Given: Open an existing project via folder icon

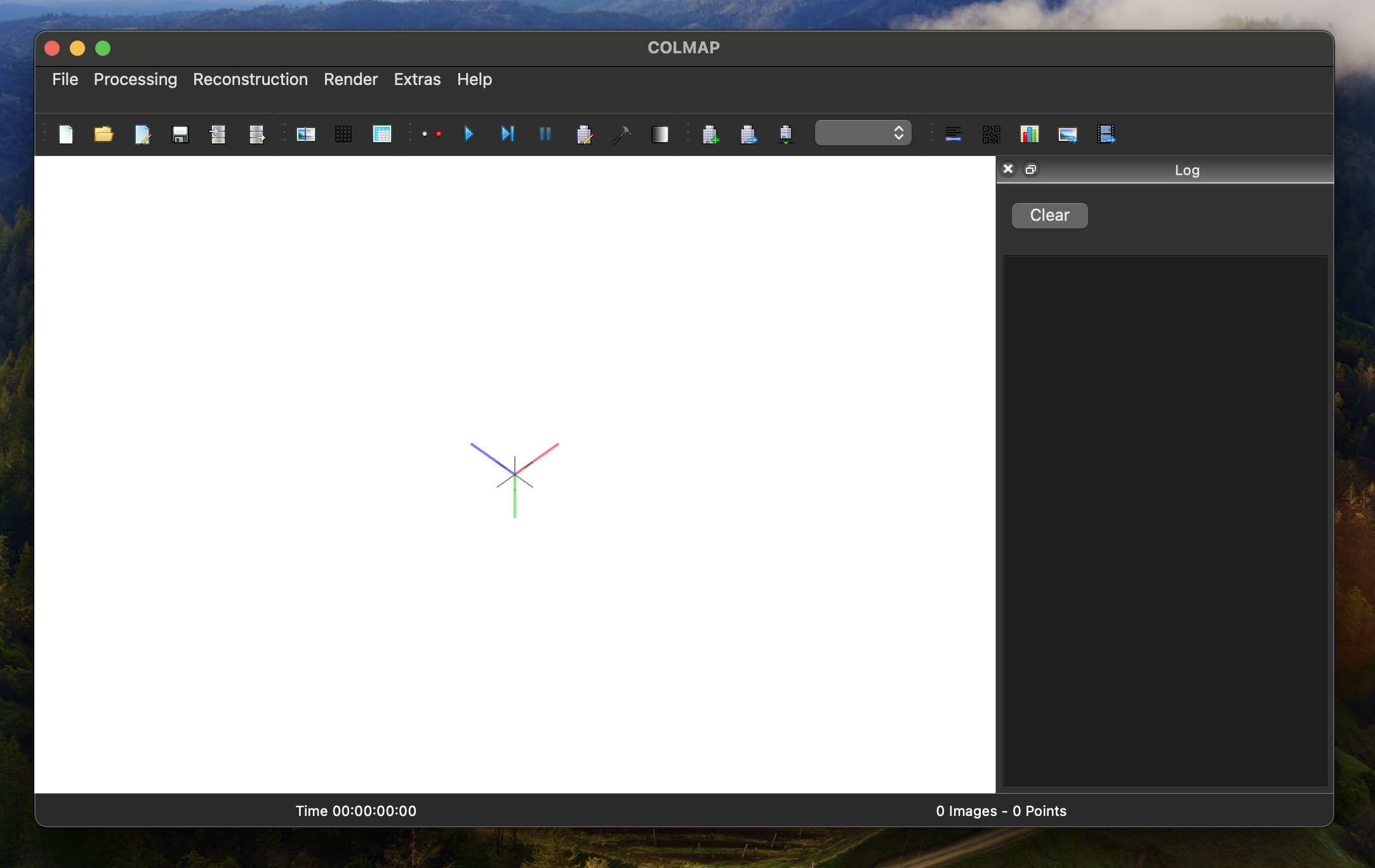Looking at the screenshot, I should [x=103, y=134].
